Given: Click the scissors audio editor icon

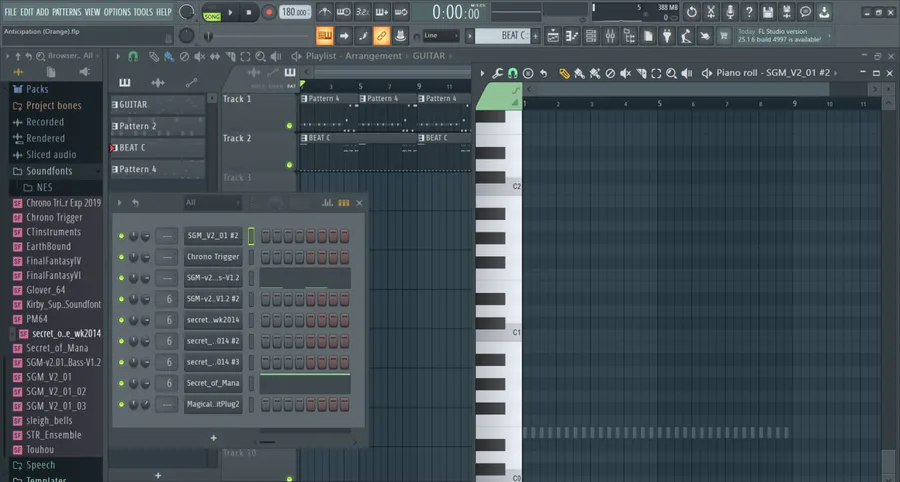Looking at the screenshot, I should point(711,12).
